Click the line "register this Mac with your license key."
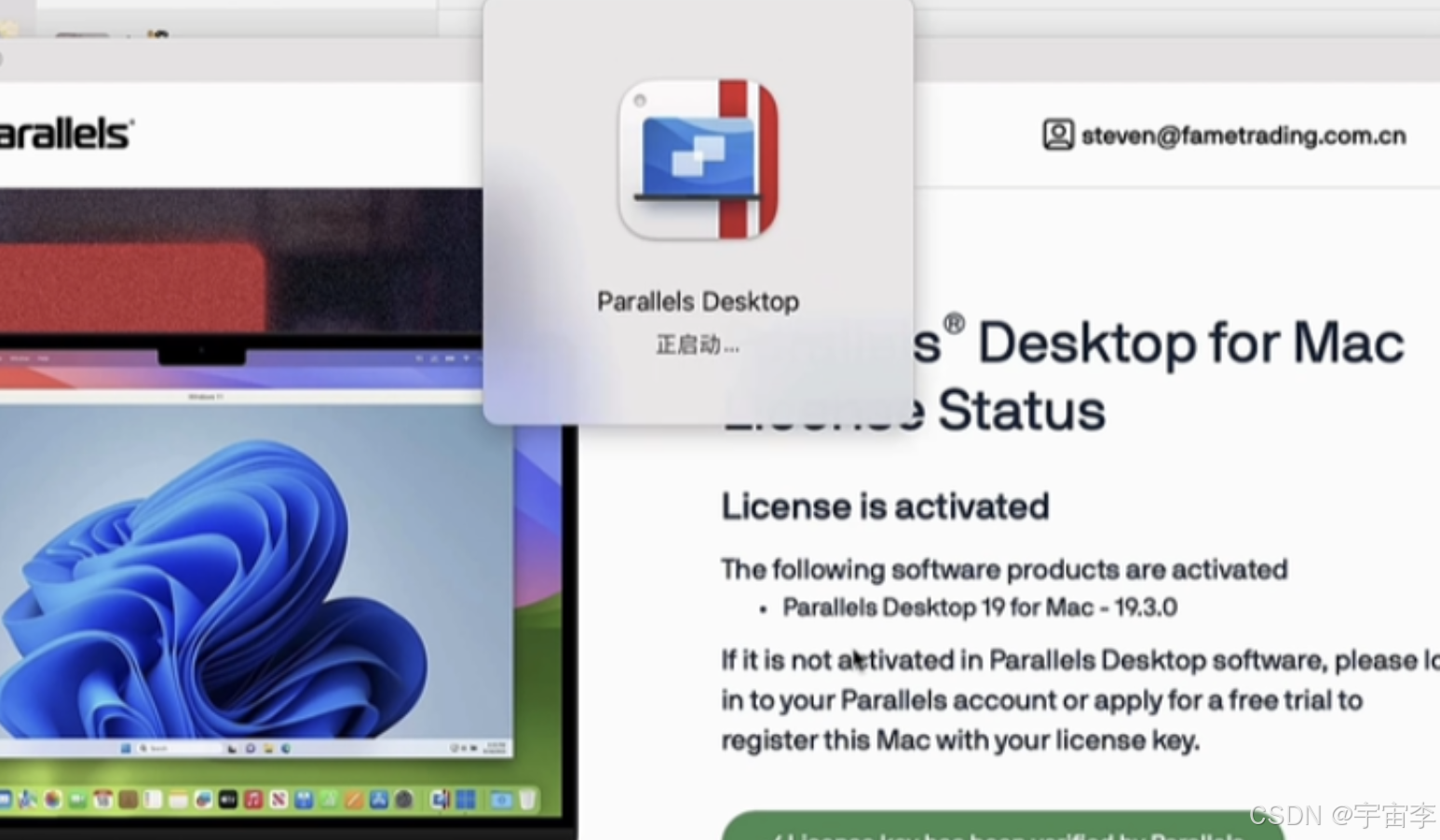Screen dimensions: 1440x840 (x=960, y=741)
